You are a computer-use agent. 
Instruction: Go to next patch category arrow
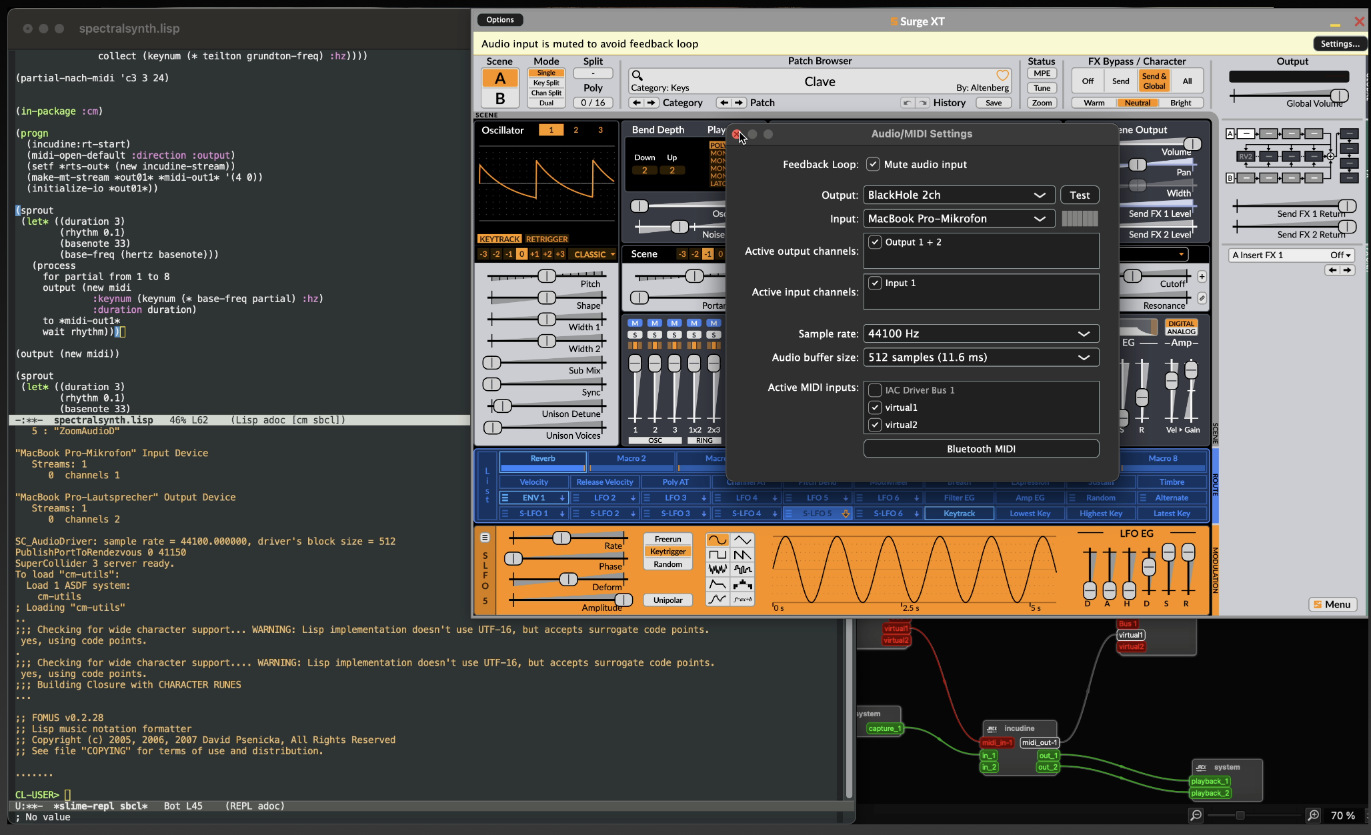tap(651, 102)
